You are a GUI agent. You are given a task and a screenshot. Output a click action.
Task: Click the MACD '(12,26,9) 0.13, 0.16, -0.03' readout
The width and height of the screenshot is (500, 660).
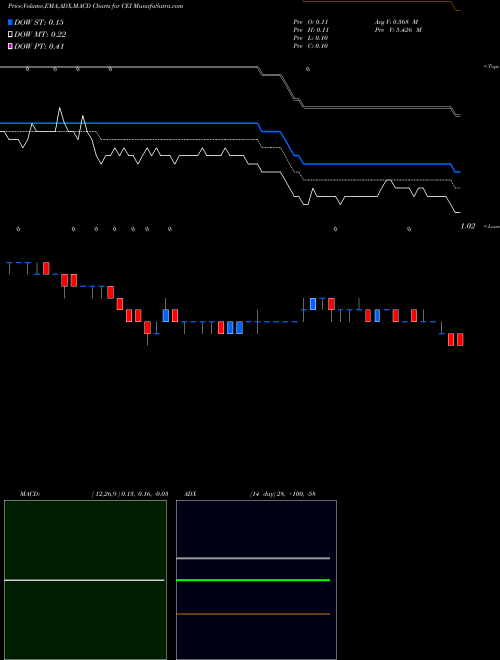pyautogui.click(x=130, y=494)
